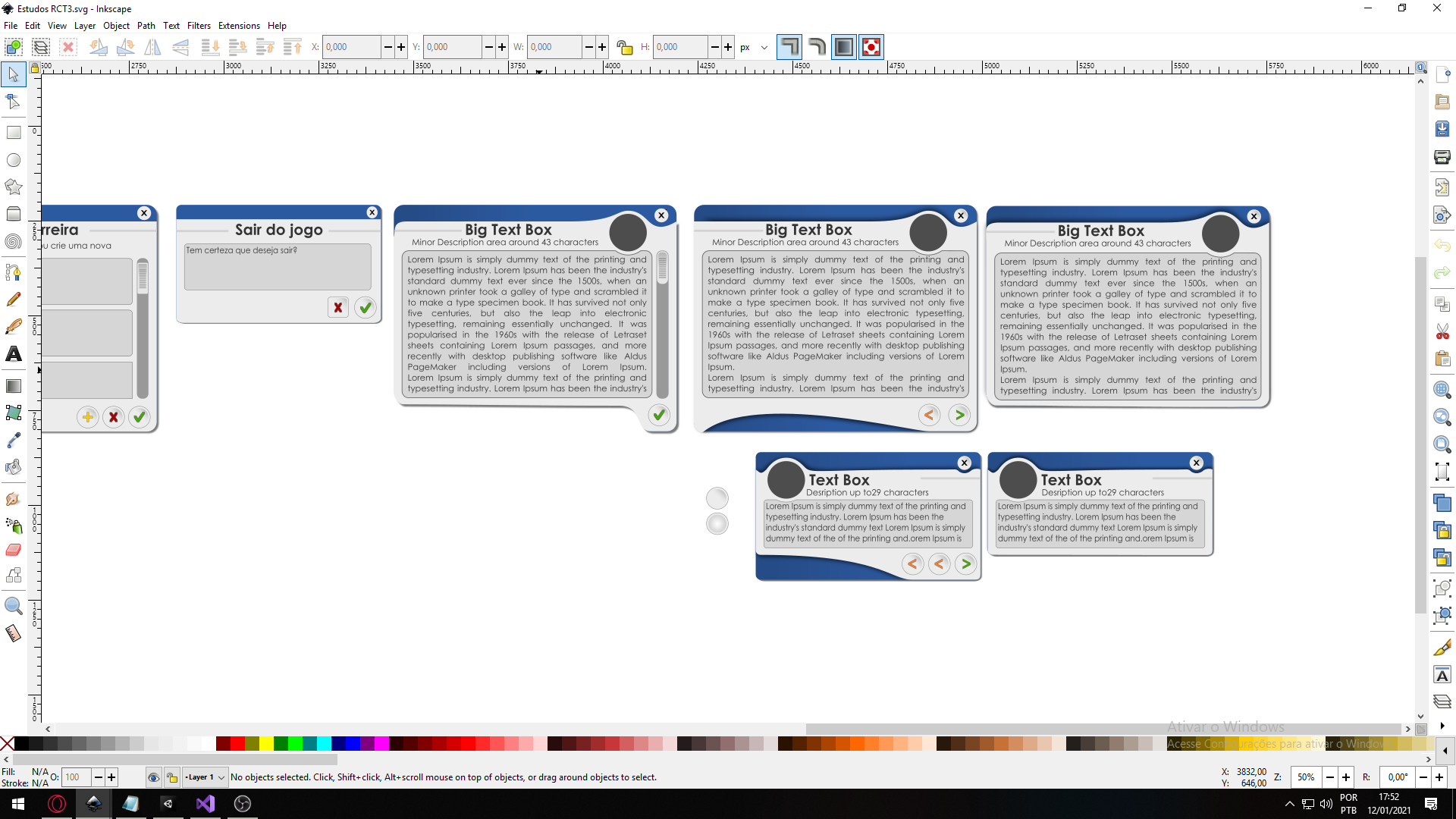Select the Gradient tool
This screenshot has height=819, width=1456.
click(13, 386)
